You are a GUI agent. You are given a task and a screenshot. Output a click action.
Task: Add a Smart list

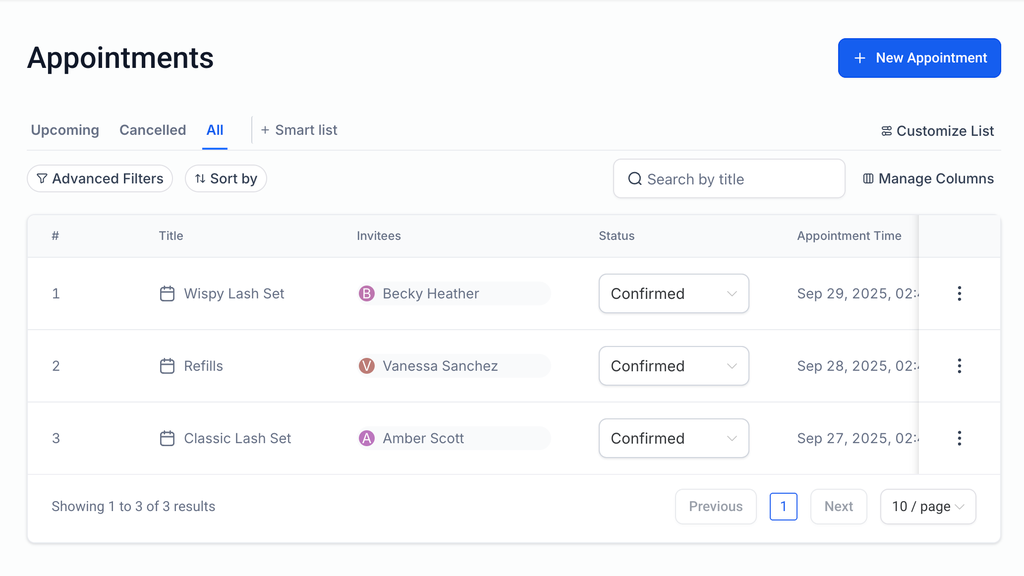(299, 130)
